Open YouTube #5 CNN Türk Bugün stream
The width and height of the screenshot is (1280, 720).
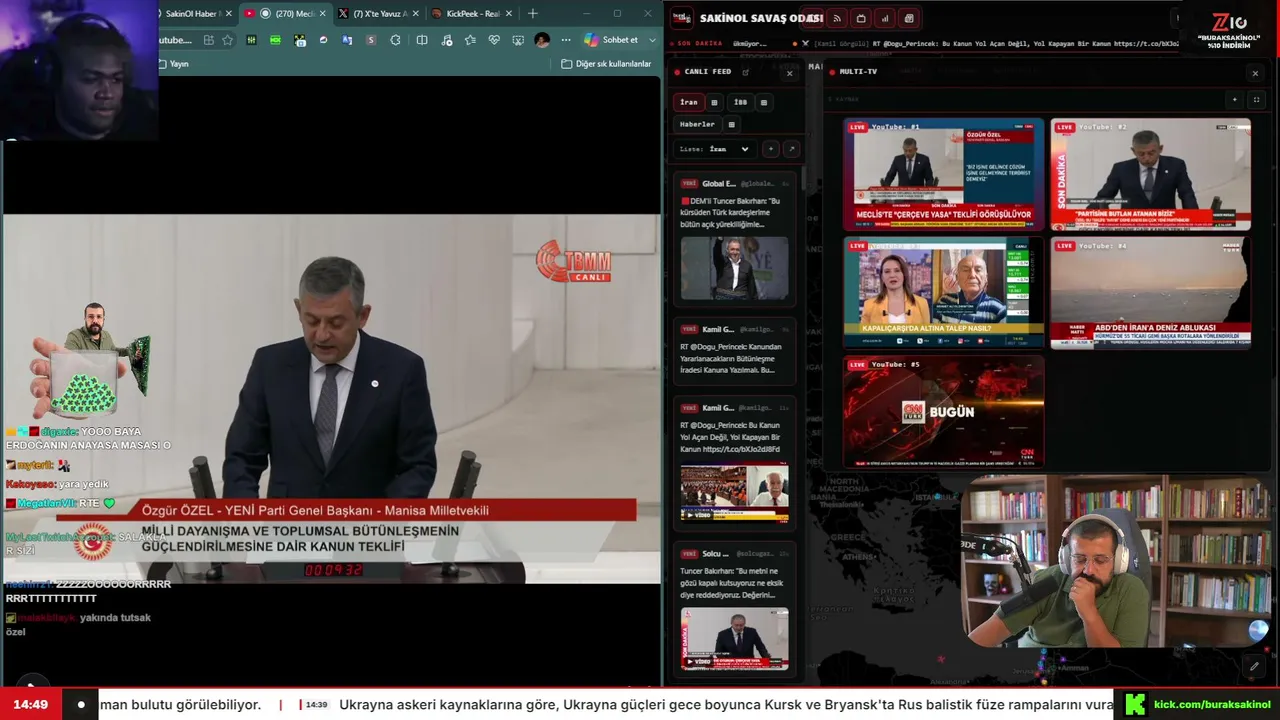point(943,411)
